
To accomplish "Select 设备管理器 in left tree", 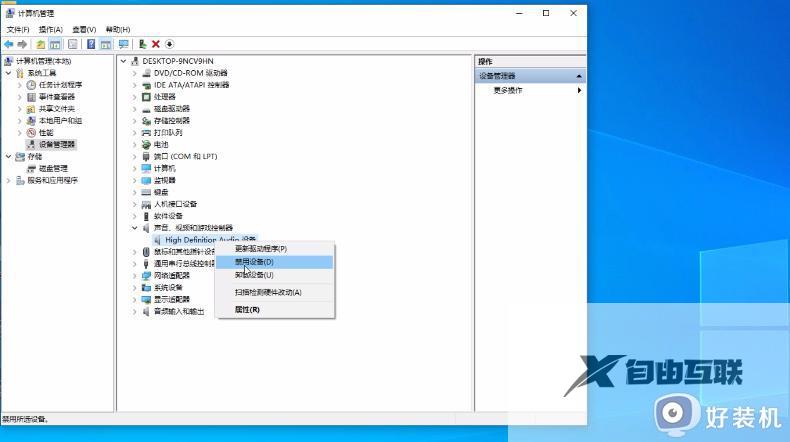I will (x=57, y=144).
